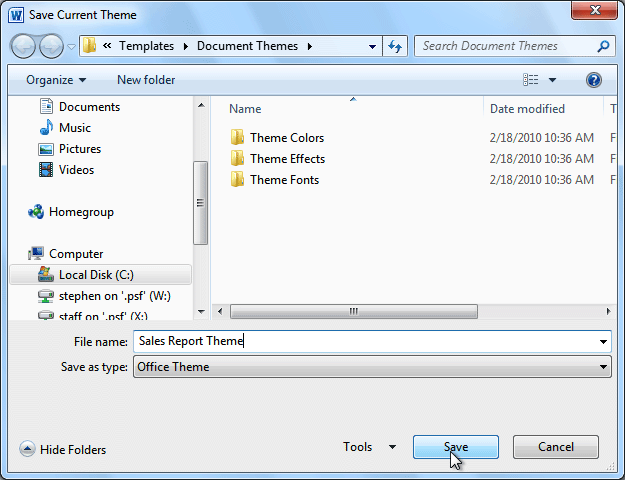This screenshot has height=480, width=625.
Task: Click the navigation pane scrollbar thumb
Action: 200,203
